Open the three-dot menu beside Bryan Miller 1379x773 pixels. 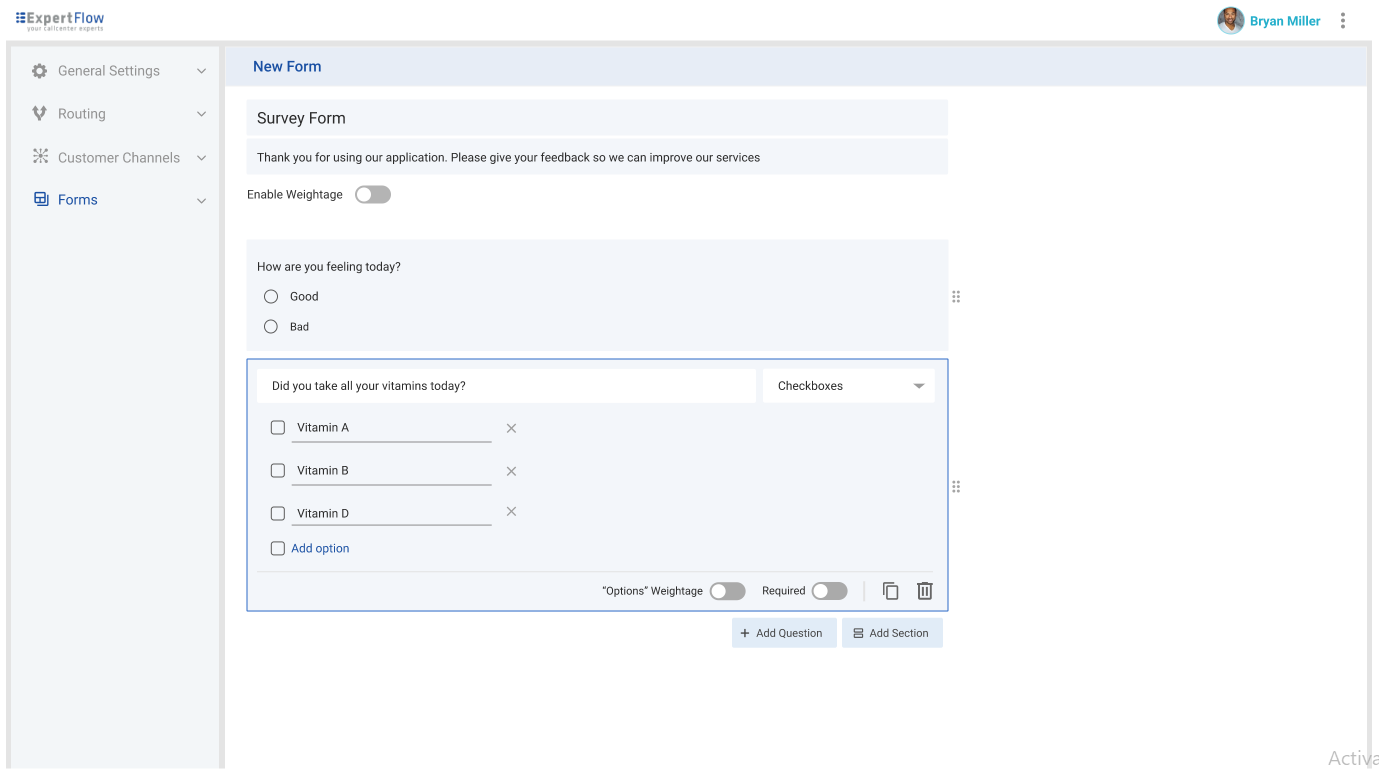click(1343, 21)
